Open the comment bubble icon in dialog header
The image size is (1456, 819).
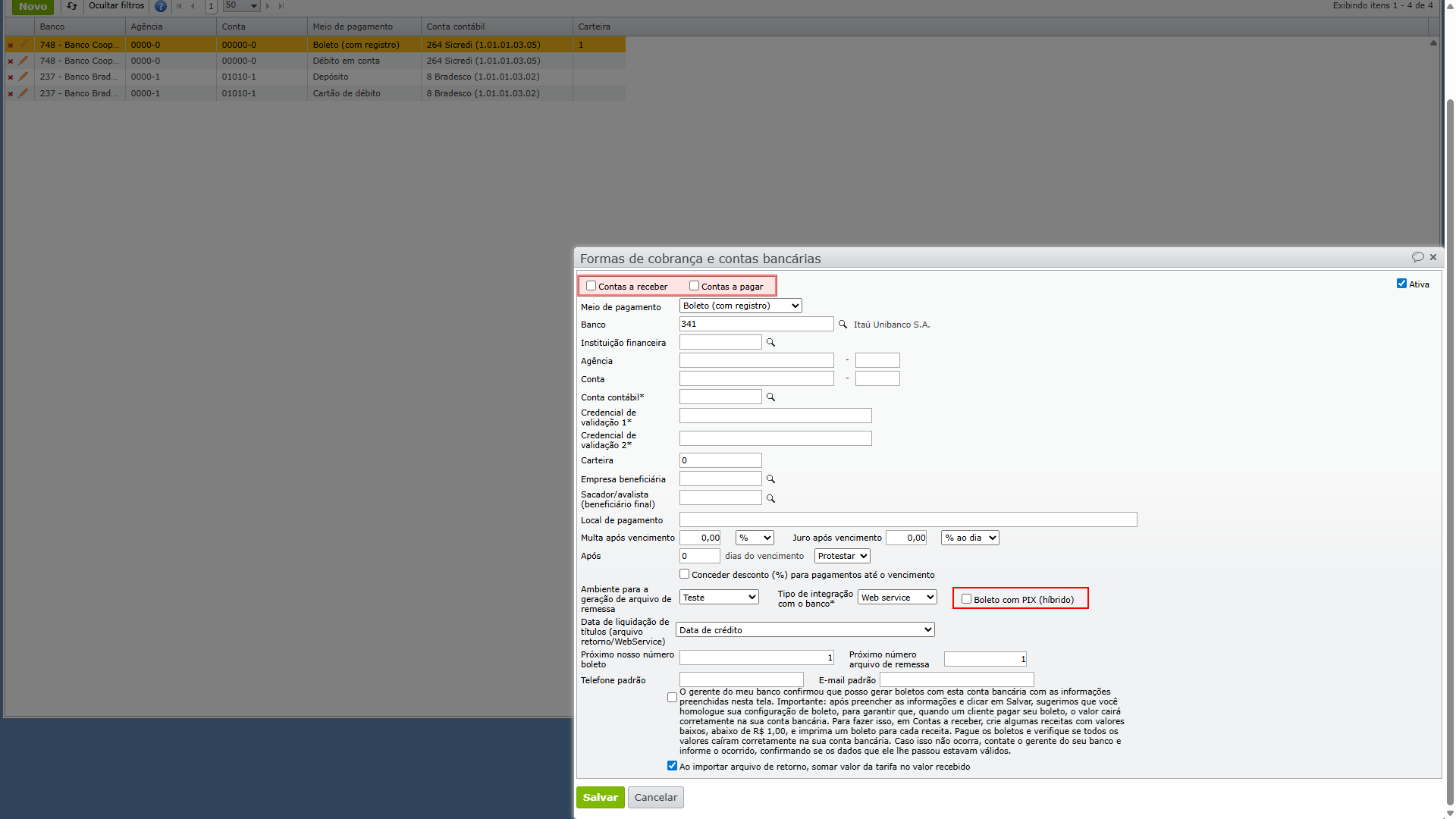[1417, 257]
